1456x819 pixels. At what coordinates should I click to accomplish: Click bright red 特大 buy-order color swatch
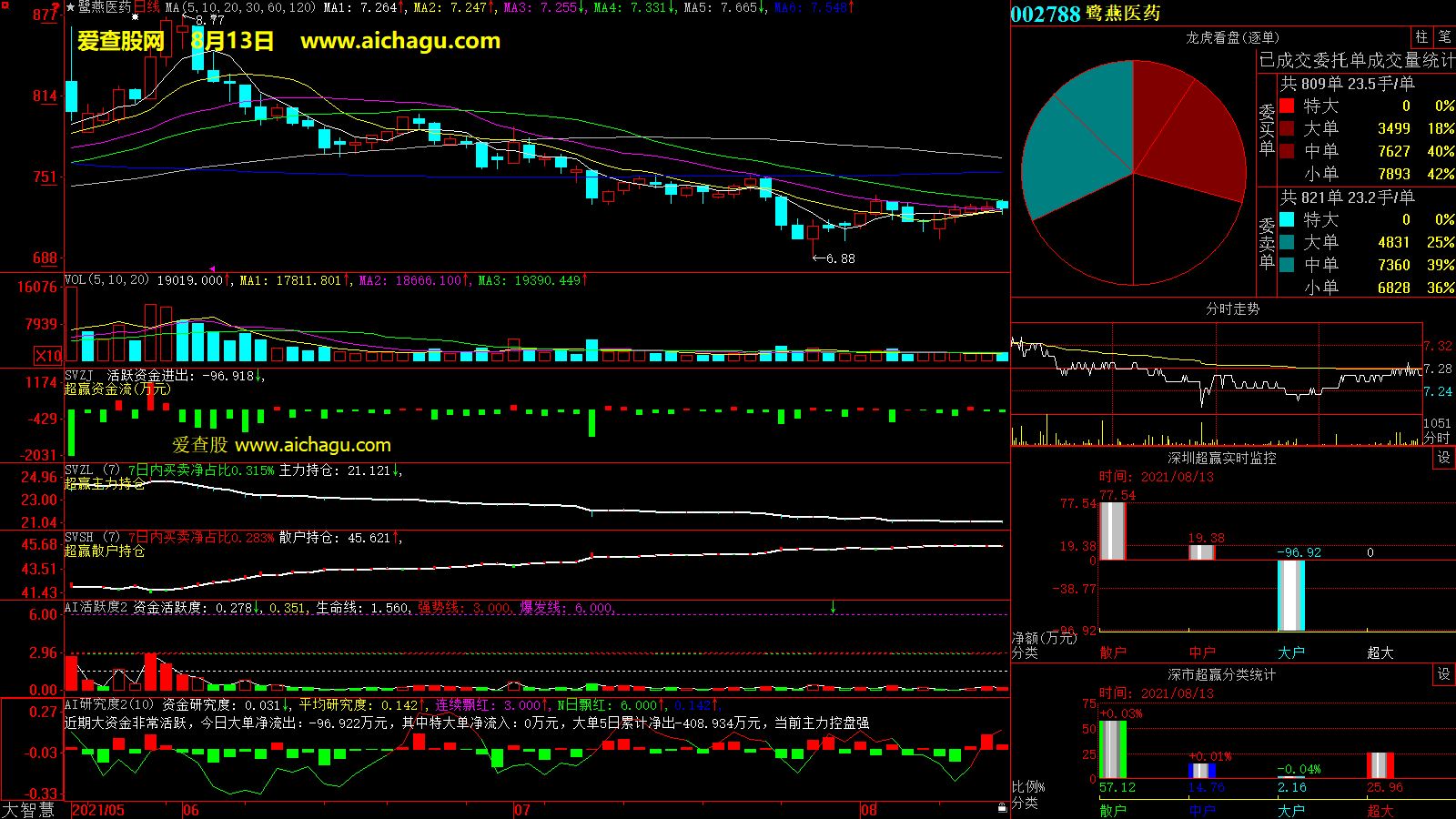(x=1287, y=106)
